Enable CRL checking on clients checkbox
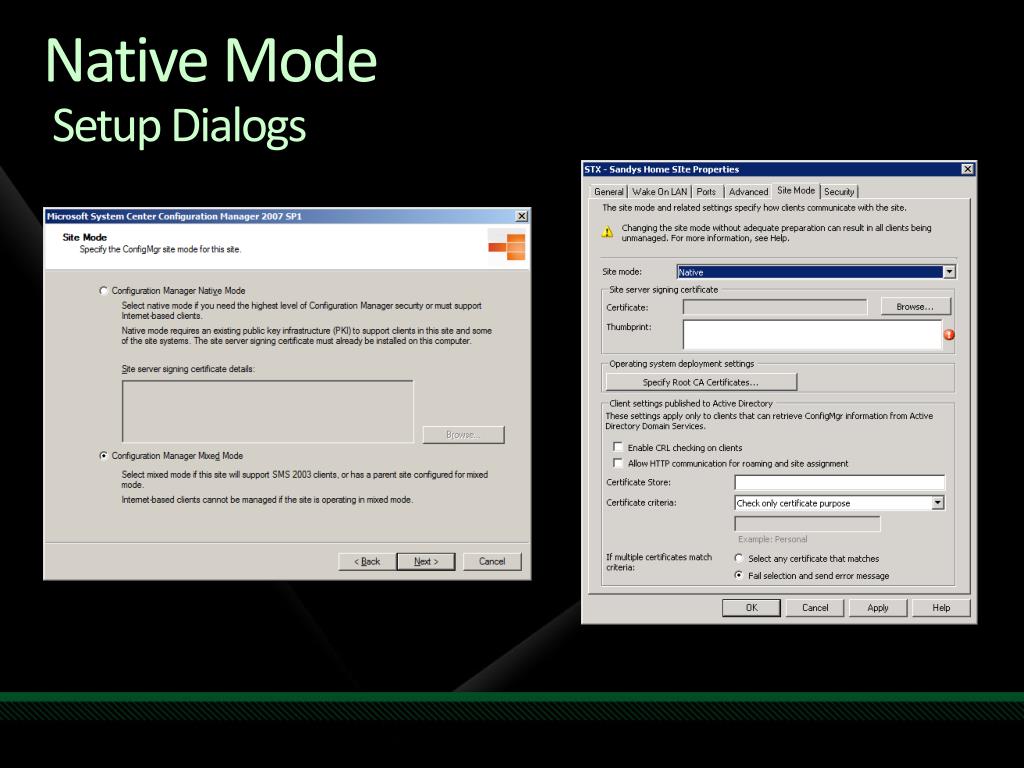This screenshot has height=768, width=1024. 618,447
